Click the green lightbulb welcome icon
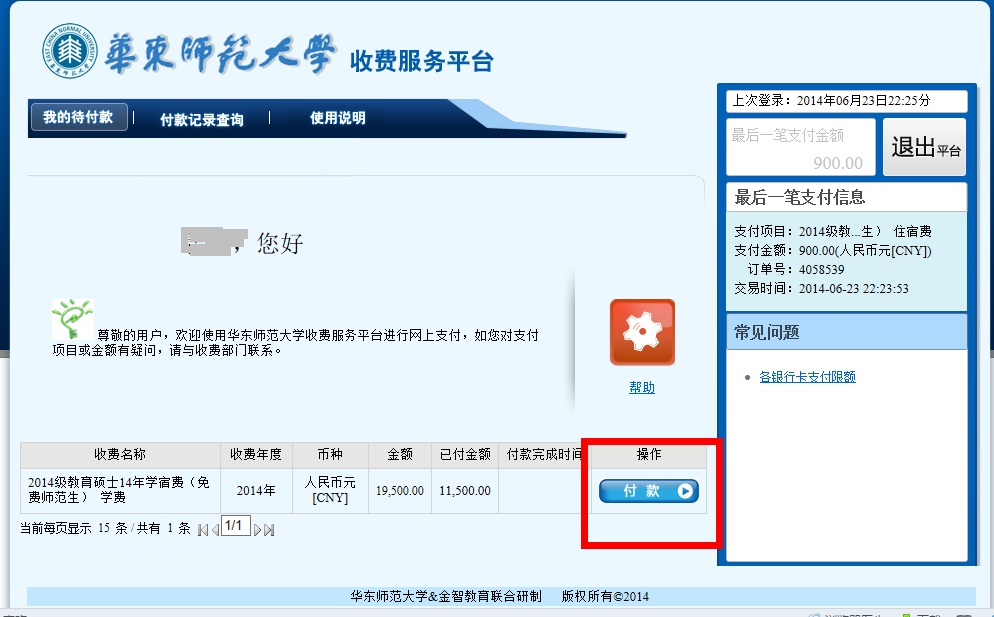This screenshot has height=617, width=994. point(72,318)
